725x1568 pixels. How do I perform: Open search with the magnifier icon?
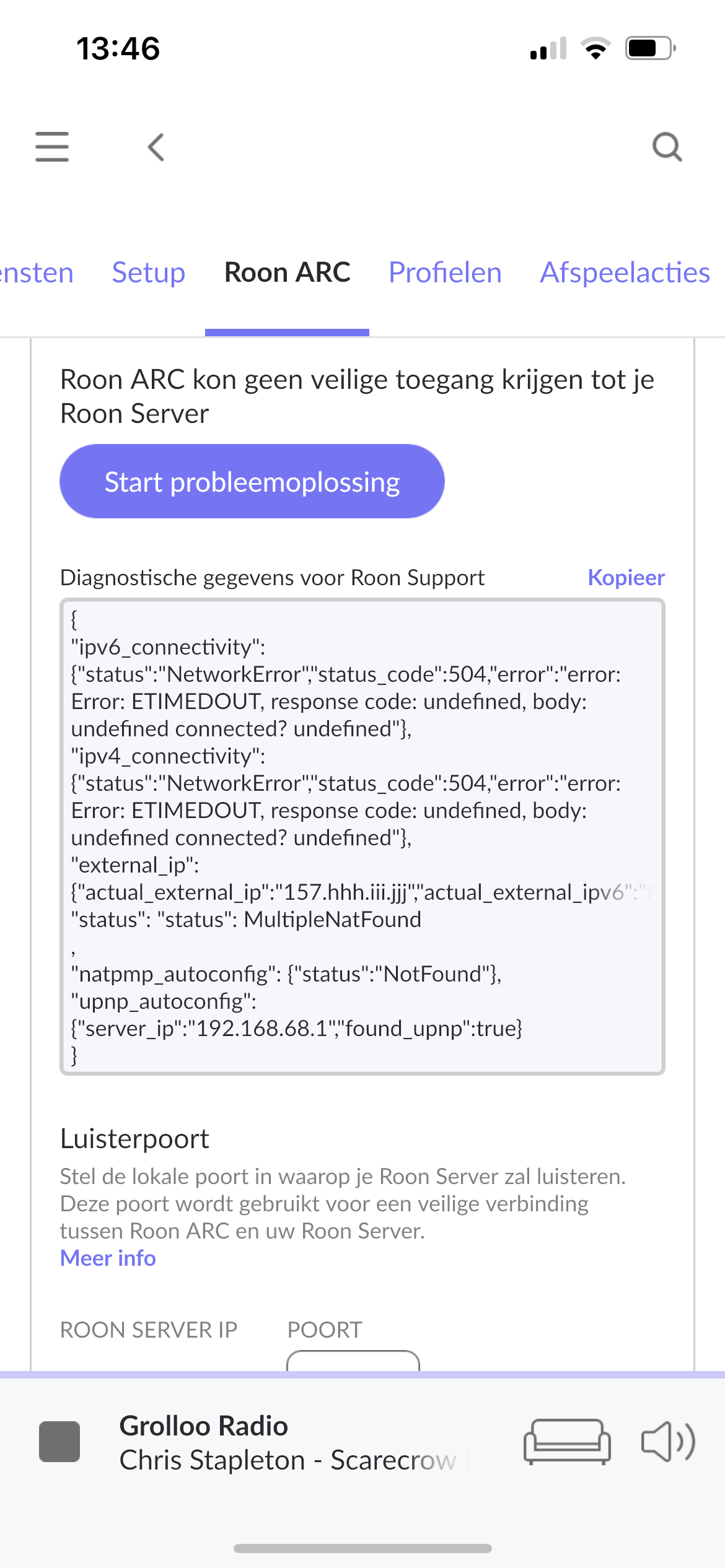pos(667,147)
